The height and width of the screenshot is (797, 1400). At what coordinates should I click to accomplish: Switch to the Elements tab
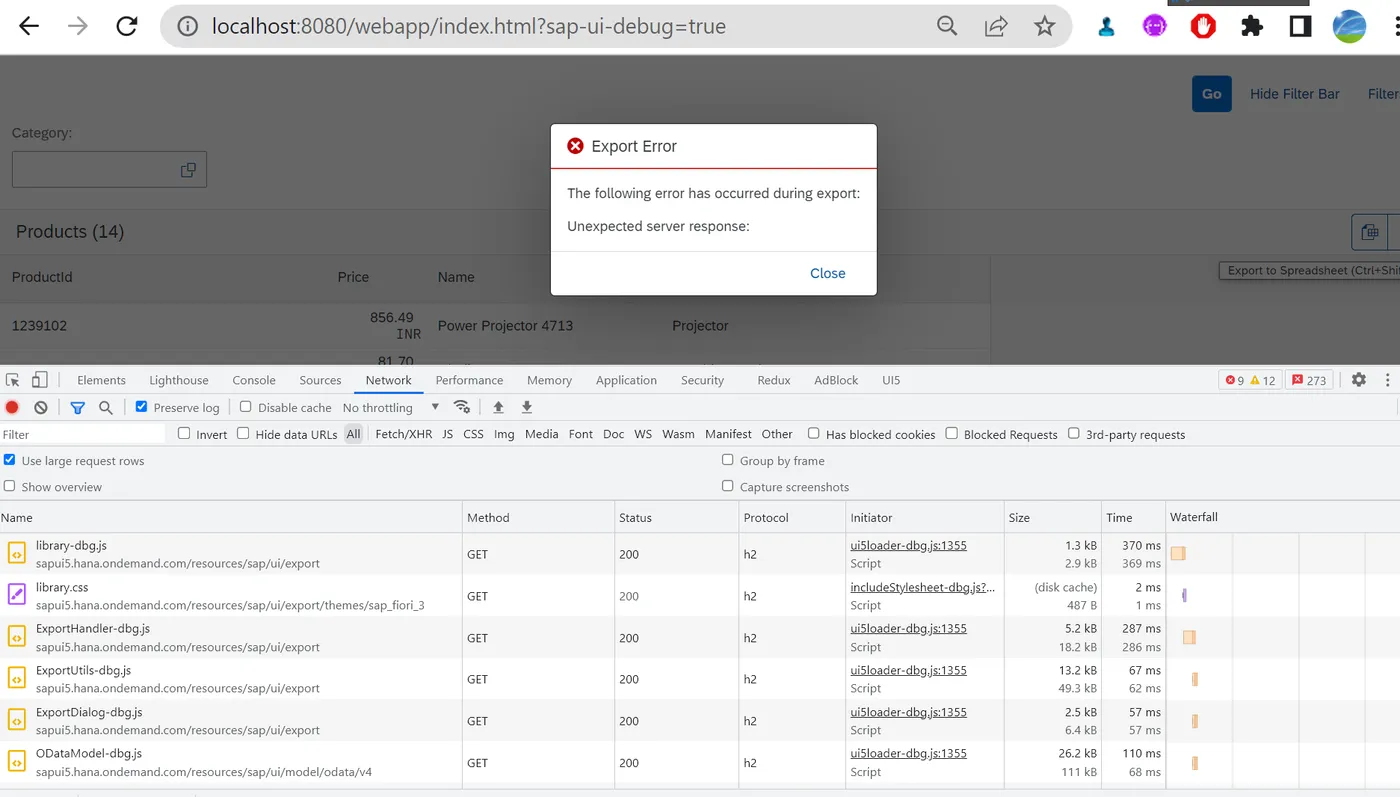click(x=101, y=380)
